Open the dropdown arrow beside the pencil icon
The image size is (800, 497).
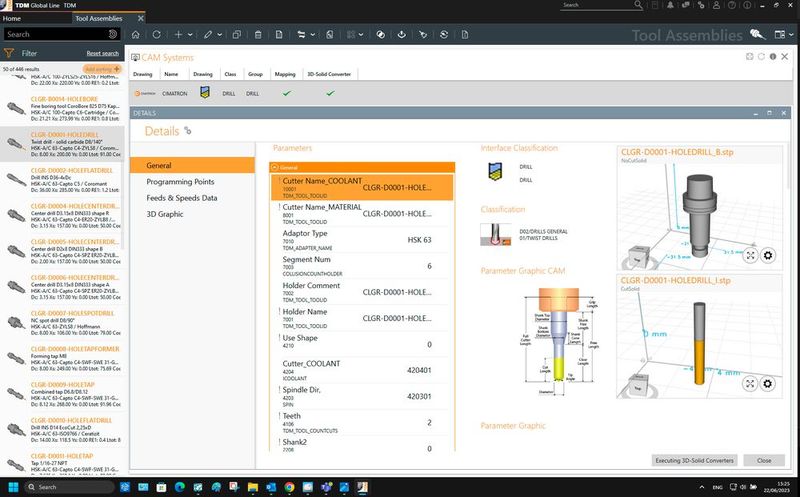[219, 35]
